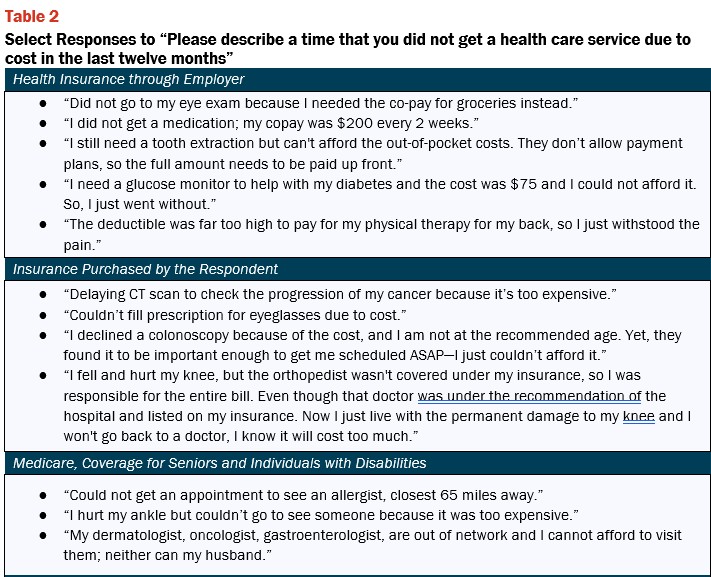This screenshot has width=711, height=577.
Task: Click the glucose monitor $75 quote
Action: tap(380, 194)
